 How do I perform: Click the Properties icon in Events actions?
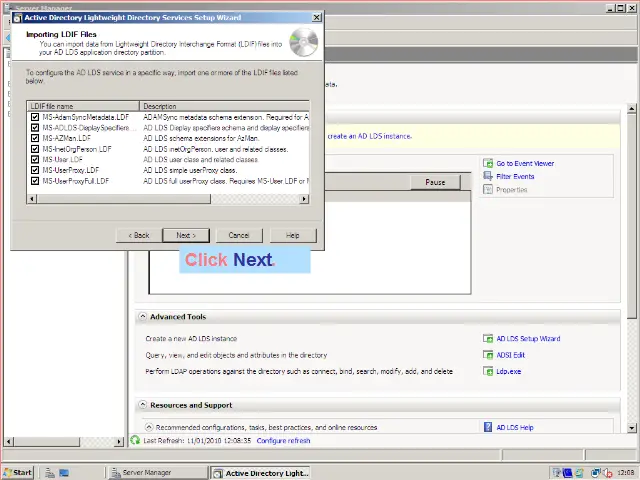click(x=488, y=189)
